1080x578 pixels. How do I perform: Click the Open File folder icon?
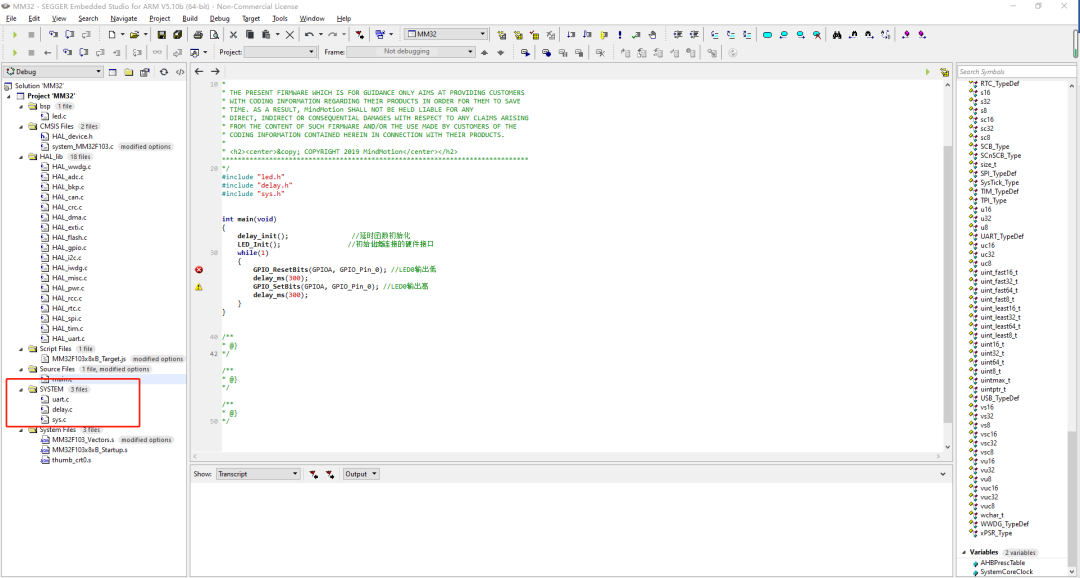(x=134, y=34)
